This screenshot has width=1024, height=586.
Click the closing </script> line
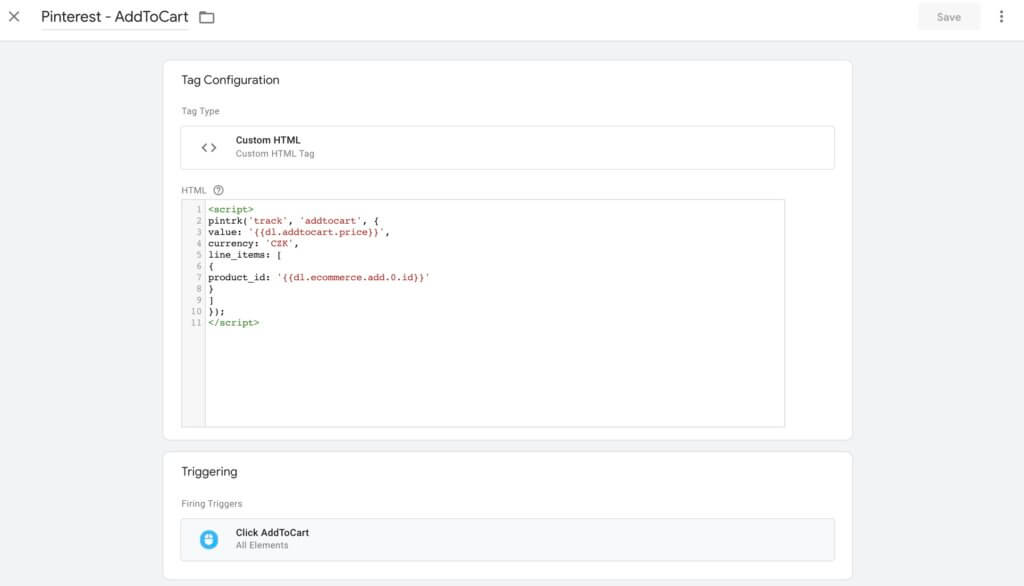click(233, 323)
